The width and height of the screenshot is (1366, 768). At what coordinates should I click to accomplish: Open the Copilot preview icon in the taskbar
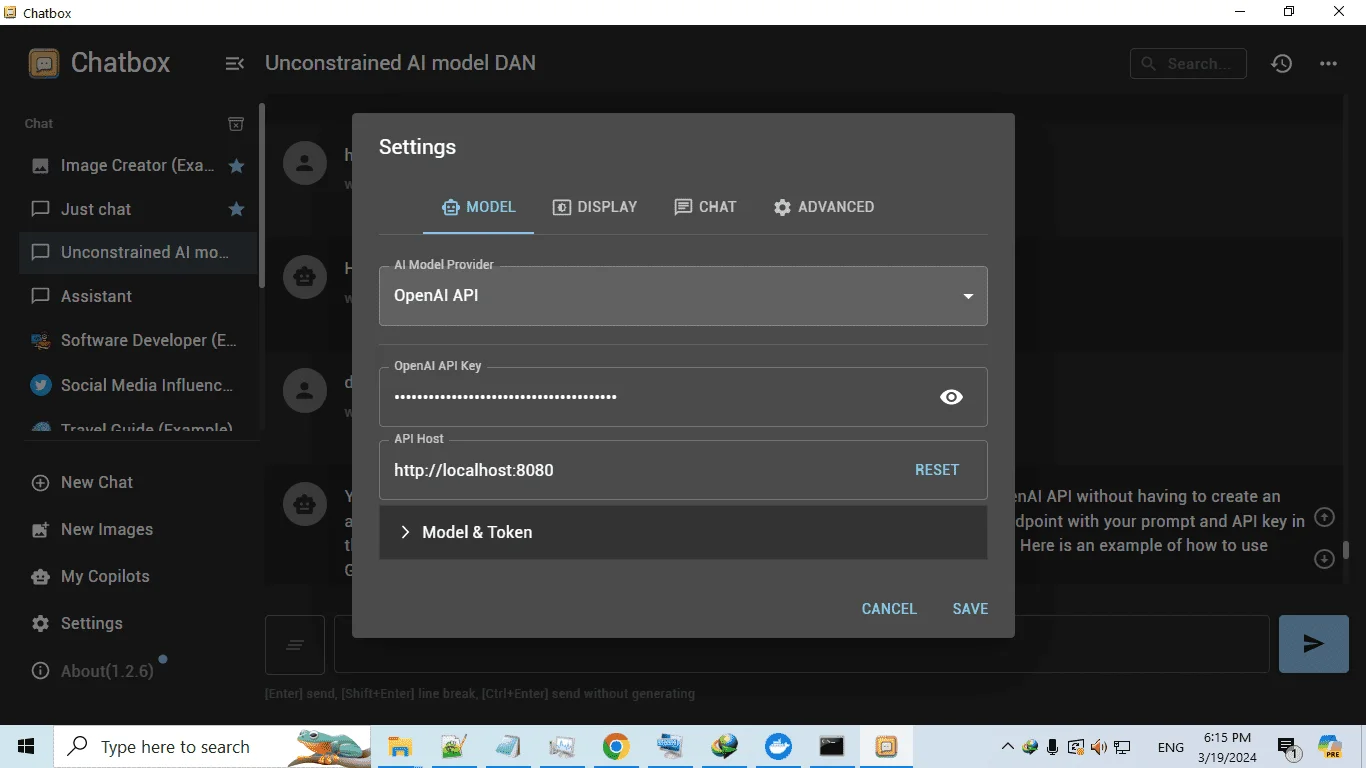[1330, 747]
